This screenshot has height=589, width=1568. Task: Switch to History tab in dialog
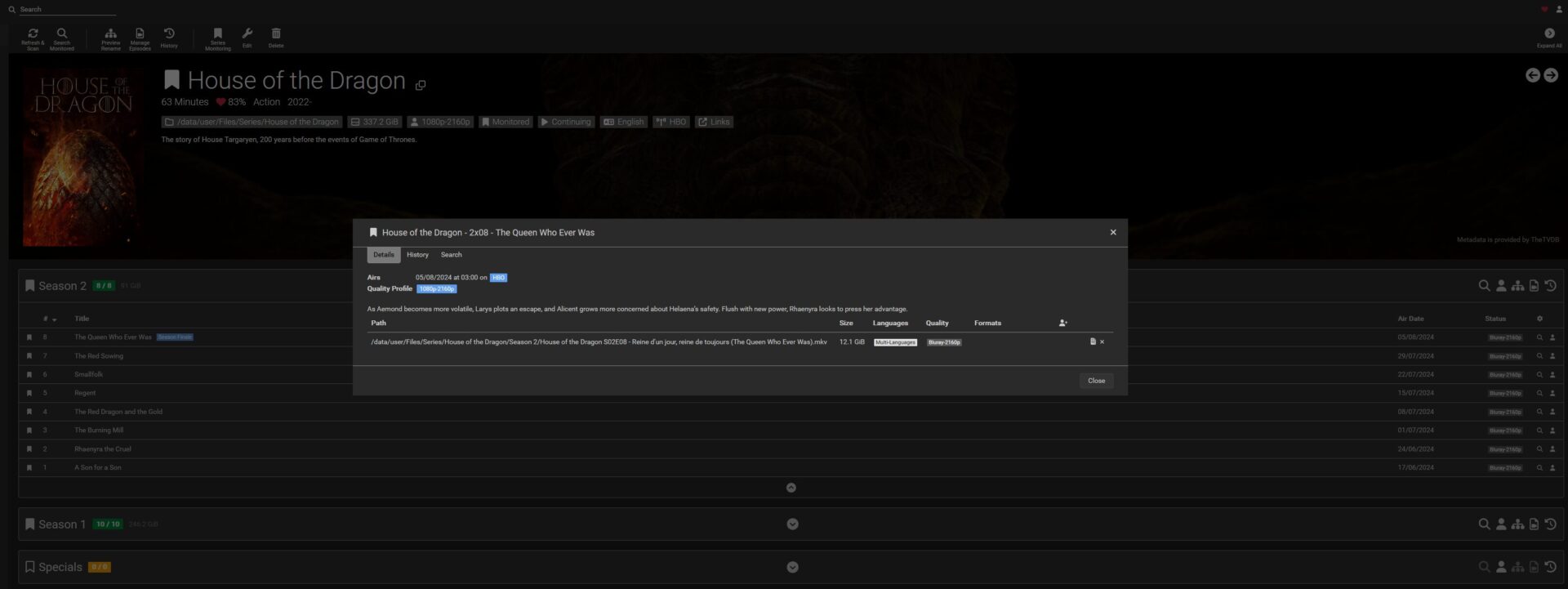[417, 255]
